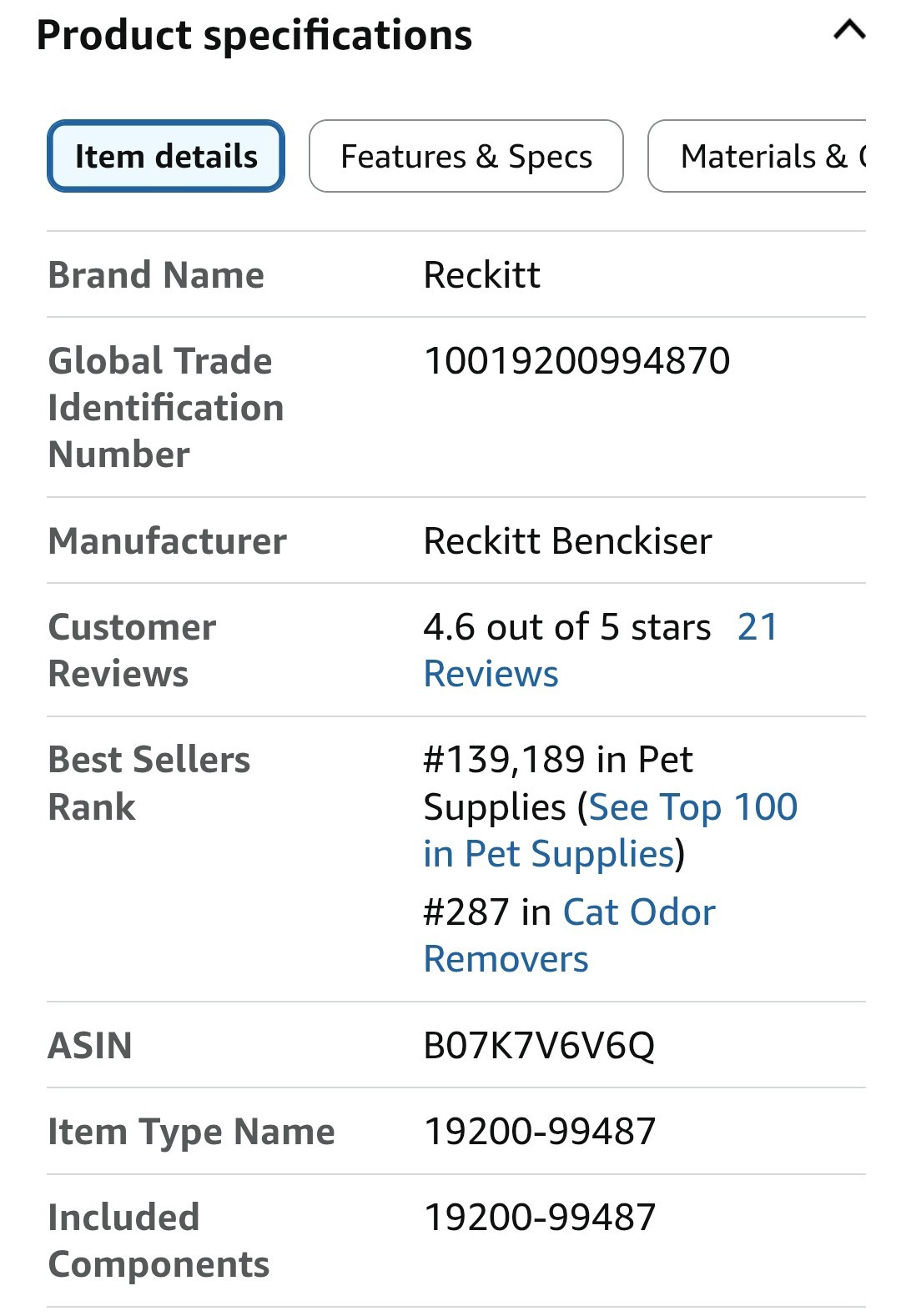Viewport: 901px width, 1316px height.
Task: Click the Customer Reviews row label
Action: pyautogui.click(x=133, y=650)
